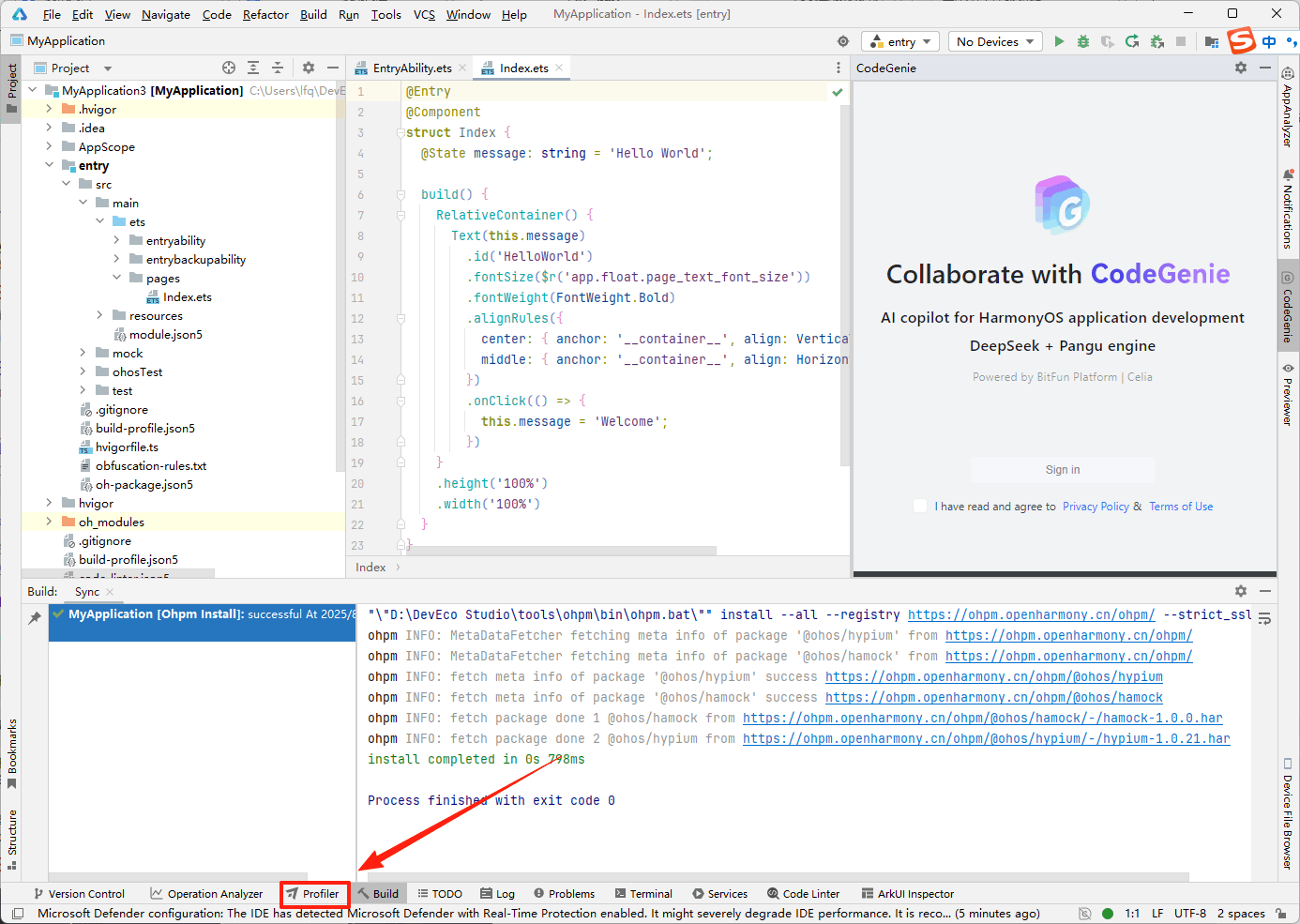Open the VCS menu
Screen dimensions: 1300x924
coord(424,14)
